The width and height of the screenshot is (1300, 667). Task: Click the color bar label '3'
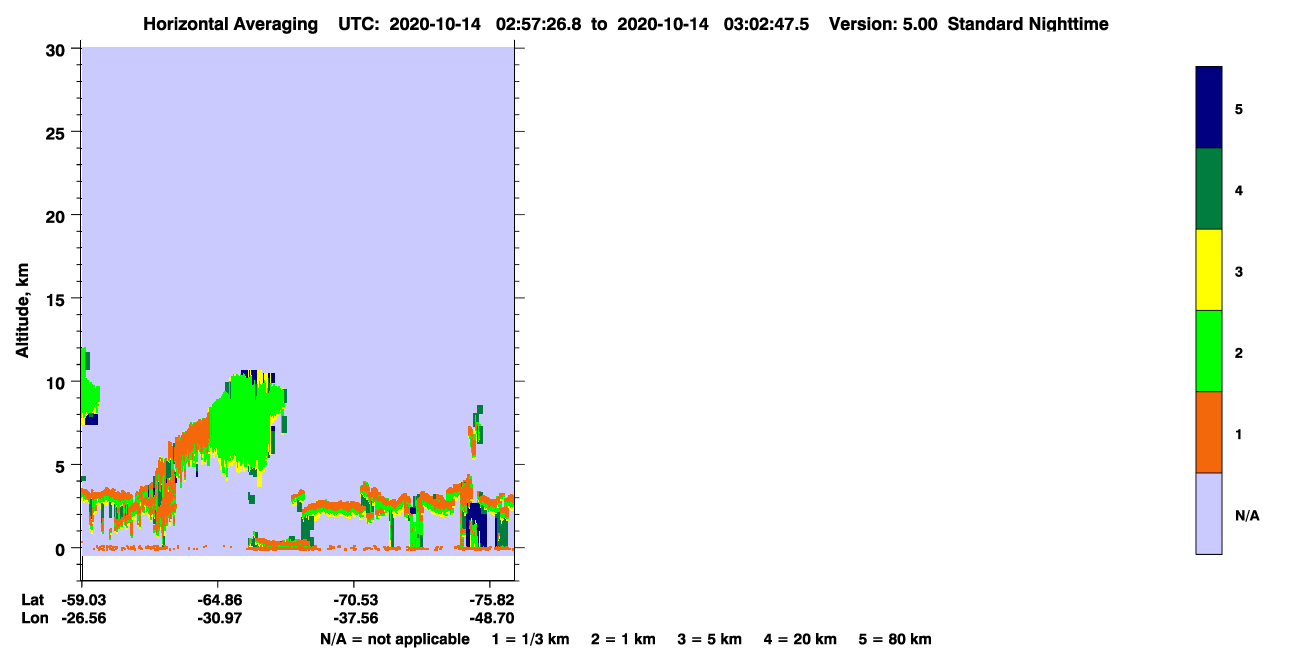1239,271
